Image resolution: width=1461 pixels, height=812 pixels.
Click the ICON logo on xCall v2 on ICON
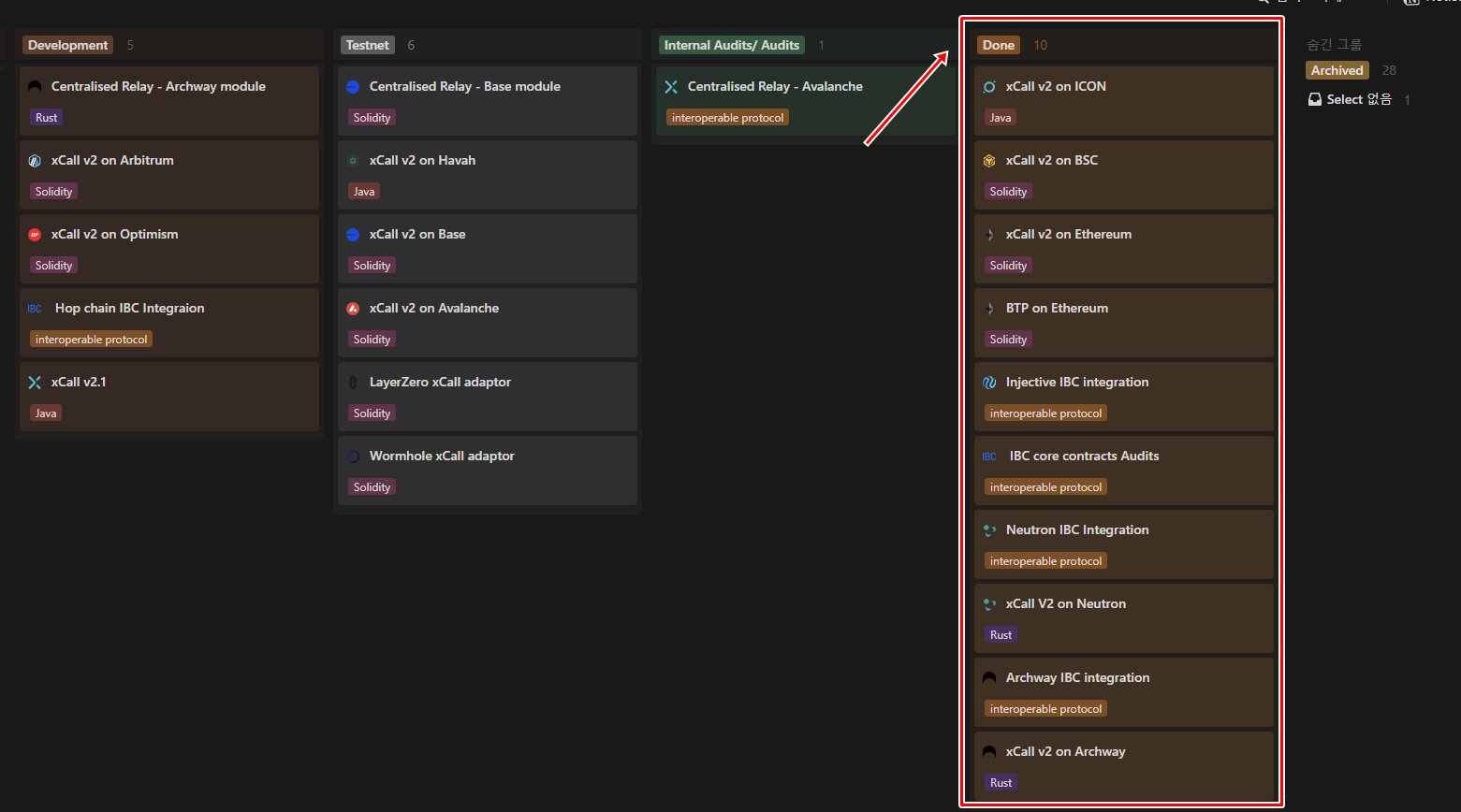[989, 87]
